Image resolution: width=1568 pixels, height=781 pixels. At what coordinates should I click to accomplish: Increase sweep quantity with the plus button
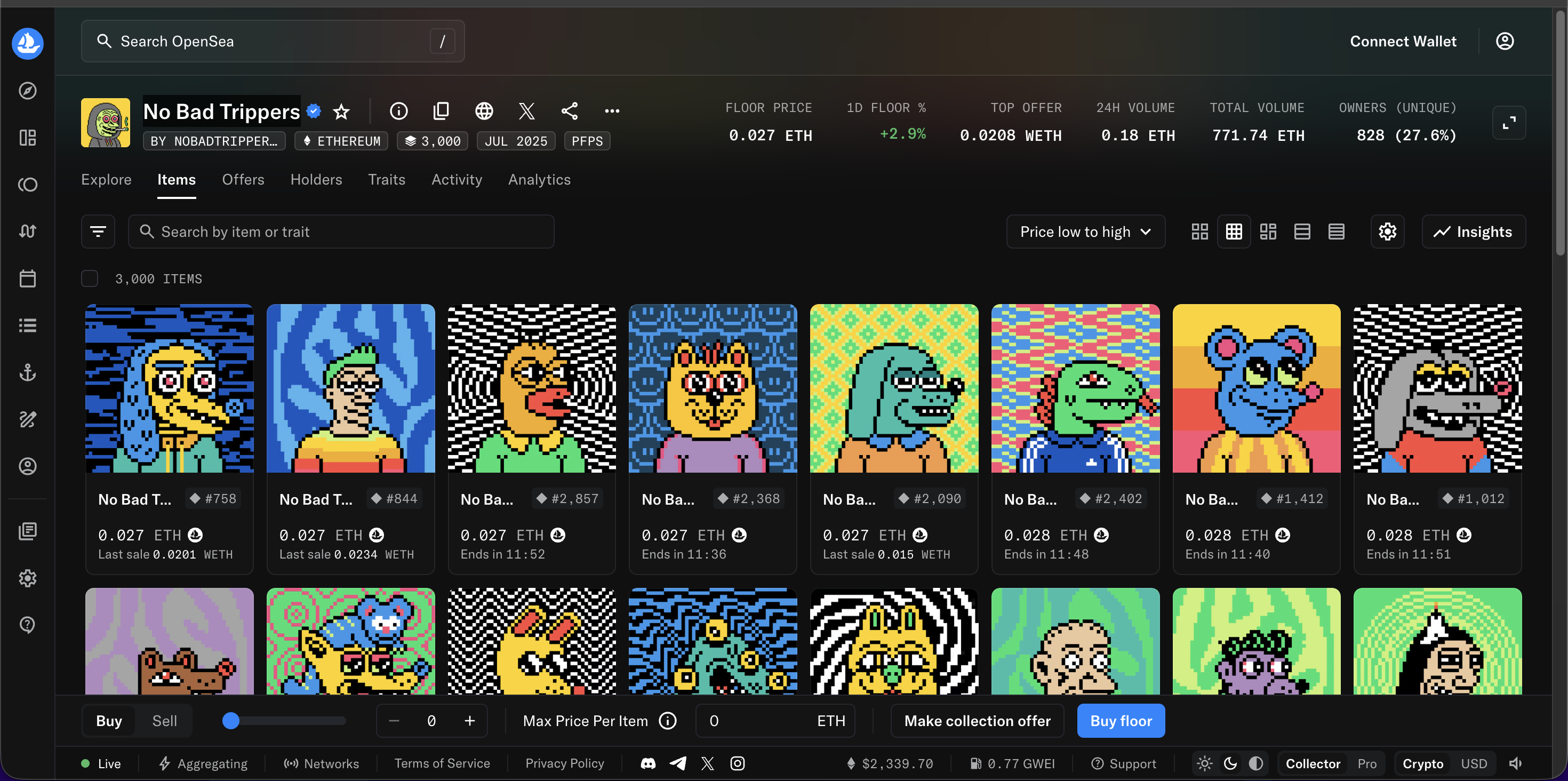coord(469,721)
